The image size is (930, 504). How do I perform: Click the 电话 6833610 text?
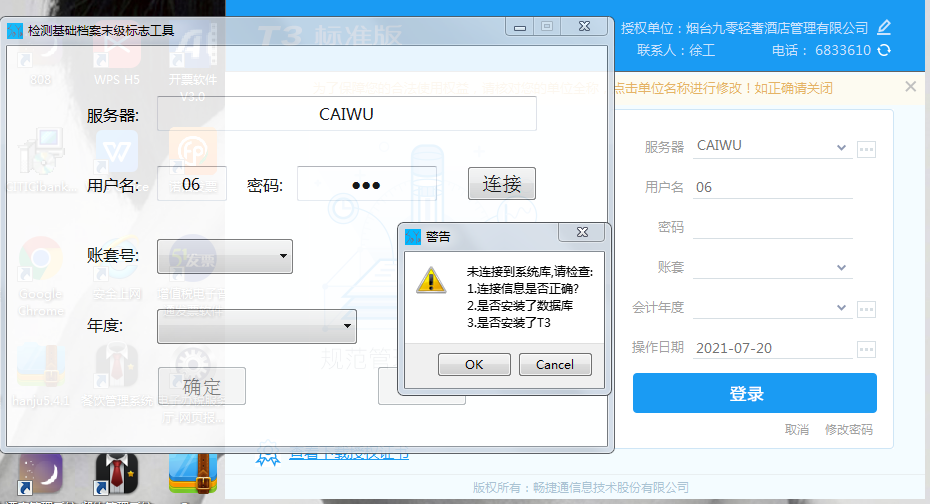click(x=821, y=50)
